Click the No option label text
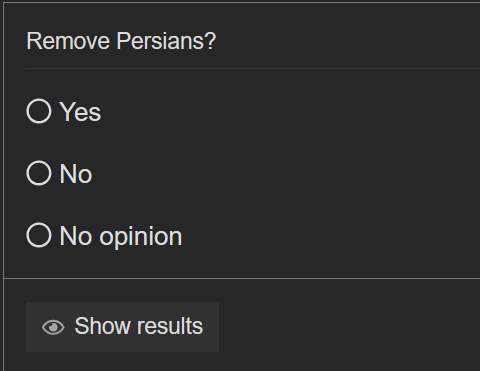This screenshot has height=371, width=480. (76, 174)
